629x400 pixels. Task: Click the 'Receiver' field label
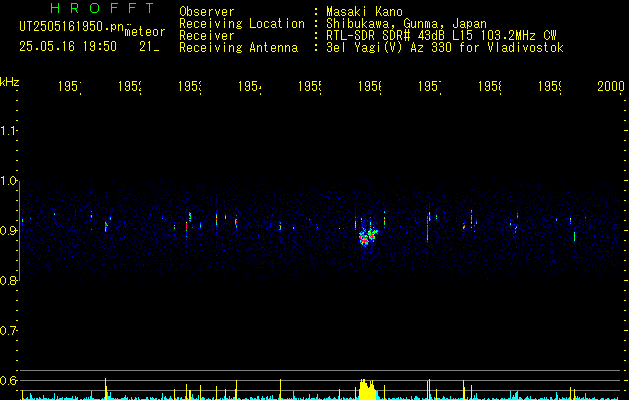(207, 36)
